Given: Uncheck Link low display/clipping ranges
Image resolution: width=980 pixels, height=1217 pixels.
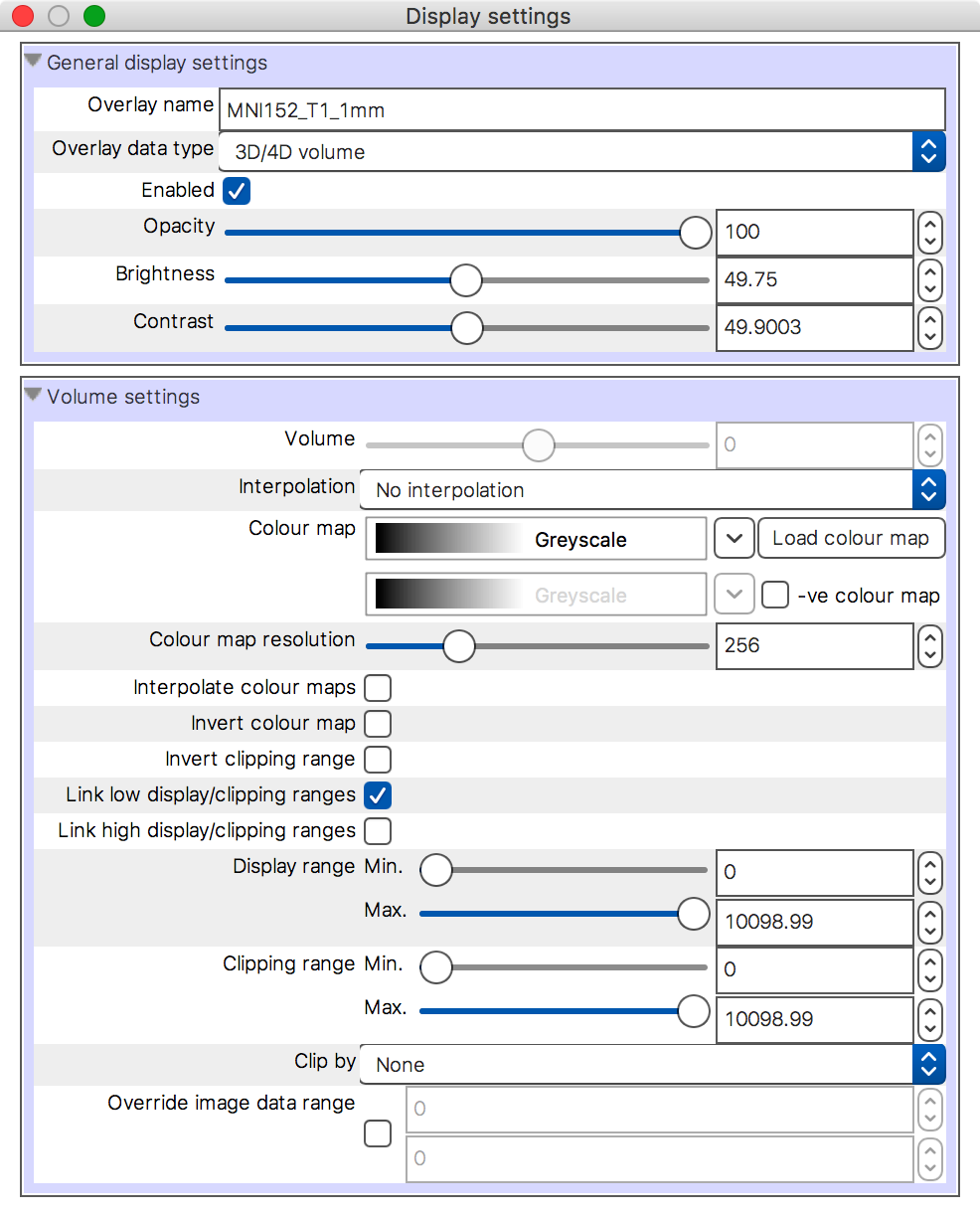Looking at the screenshot, I should point(378,795).
